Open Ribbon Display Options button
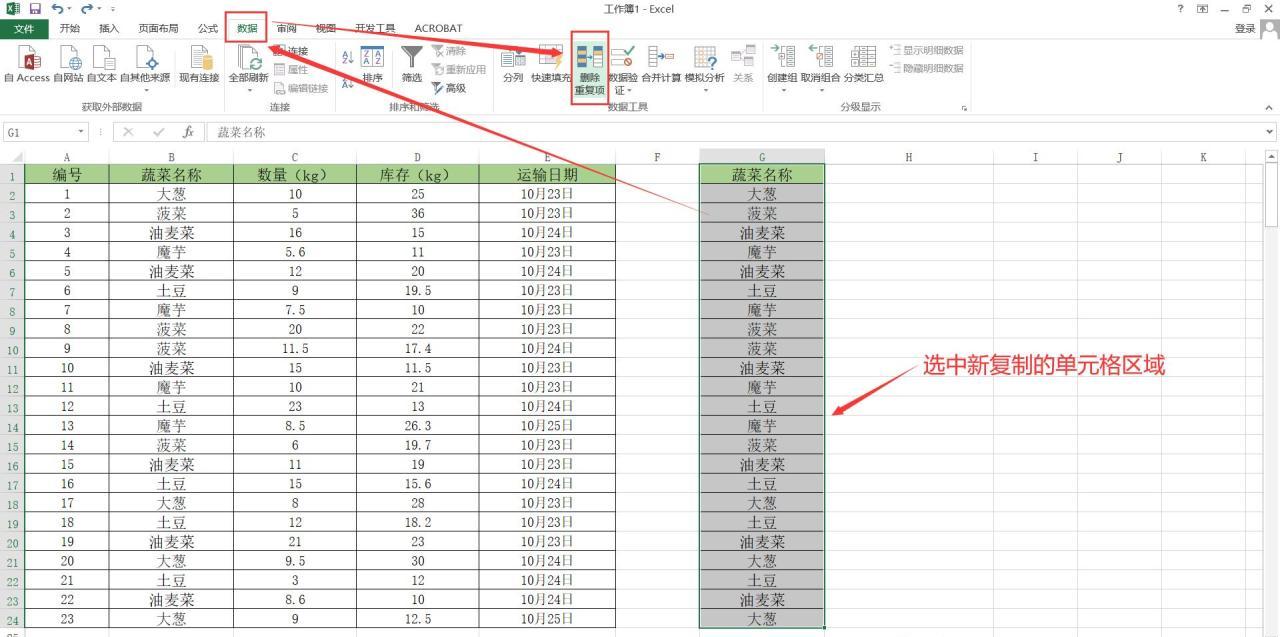1280x637 pixels. 1203,9
